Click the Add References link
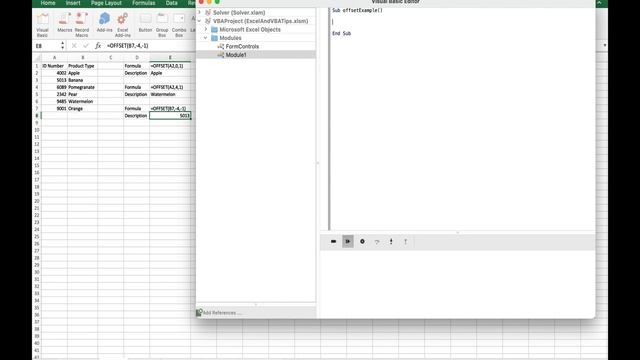The height and width of the screenshot is (360, 640). [x=222, y=313]
